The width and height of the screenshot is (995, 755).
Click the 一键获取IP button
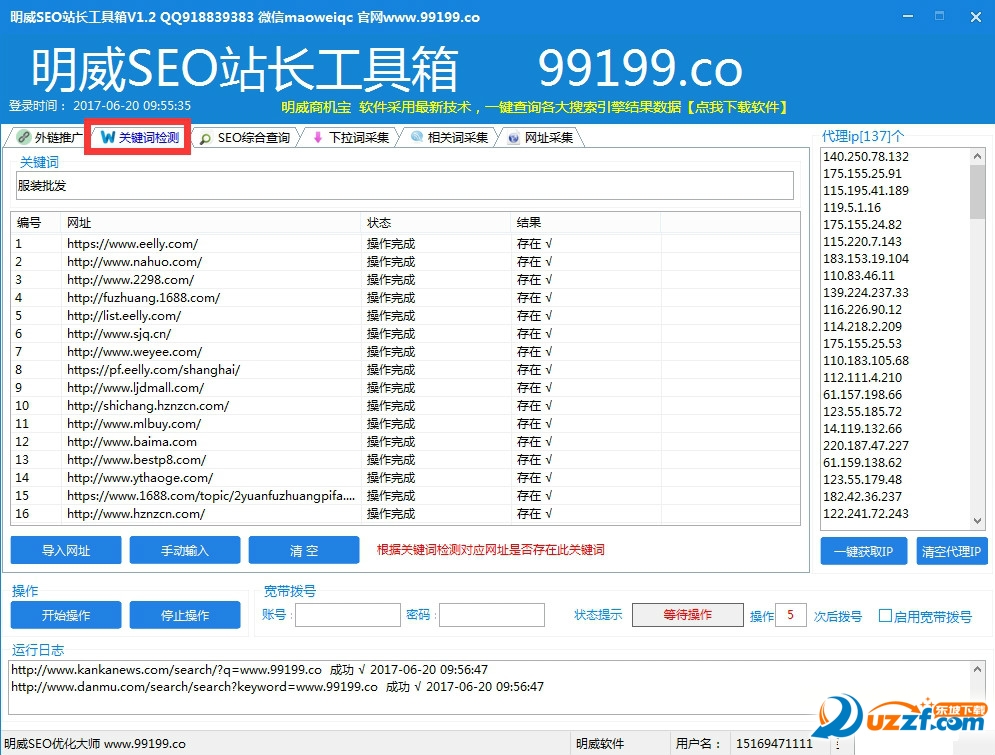point(863,551)
